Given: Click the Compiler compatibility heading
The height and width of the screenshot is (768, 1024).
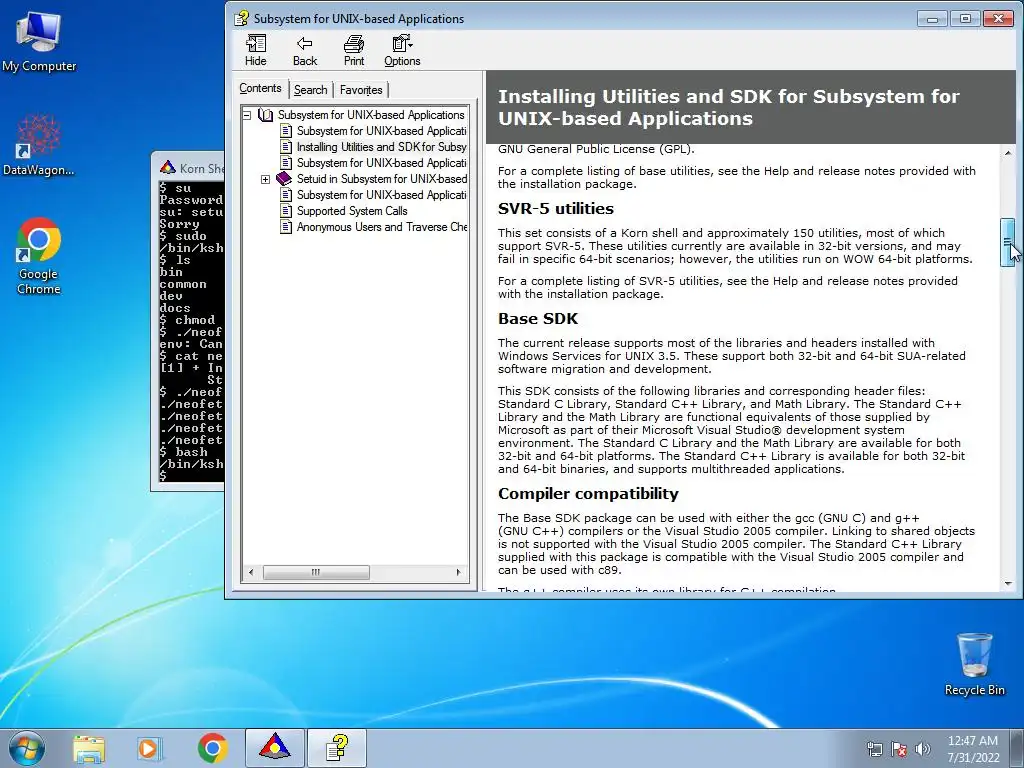Looking at the screenshot, I should [x=588, y=494].
